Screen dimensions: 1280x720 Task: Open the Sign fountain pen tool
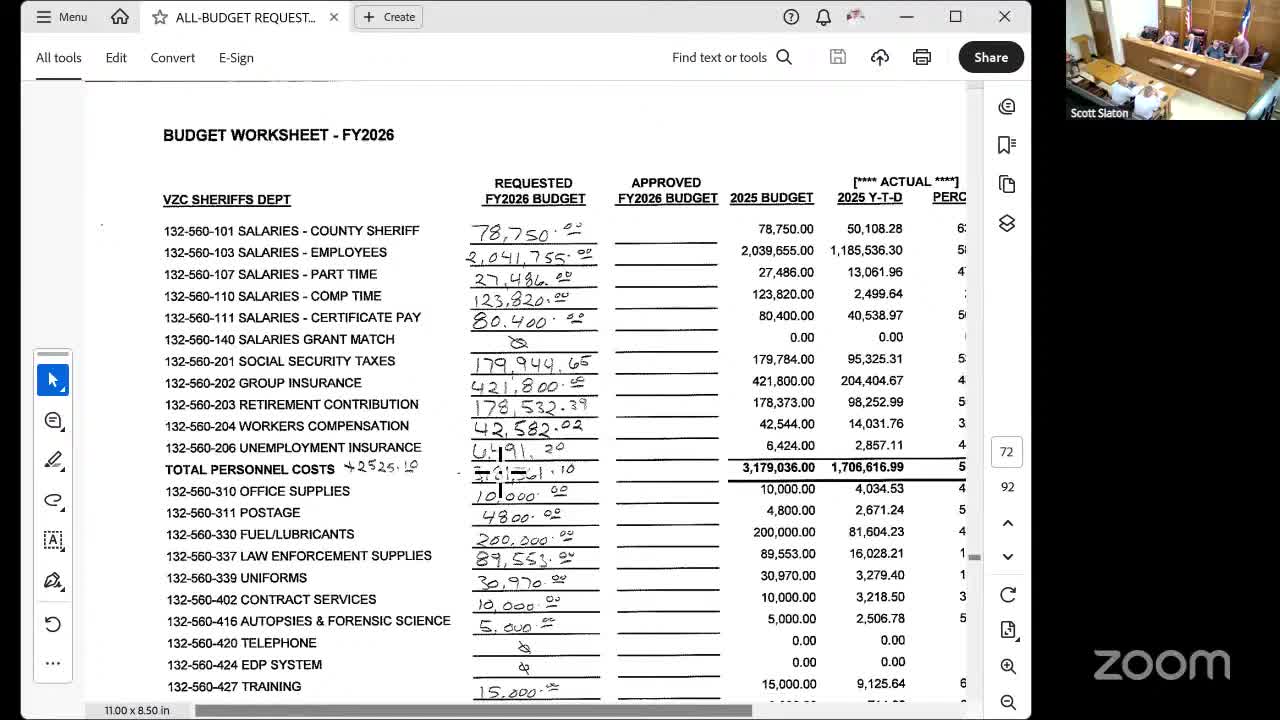(x=53, y=581)
